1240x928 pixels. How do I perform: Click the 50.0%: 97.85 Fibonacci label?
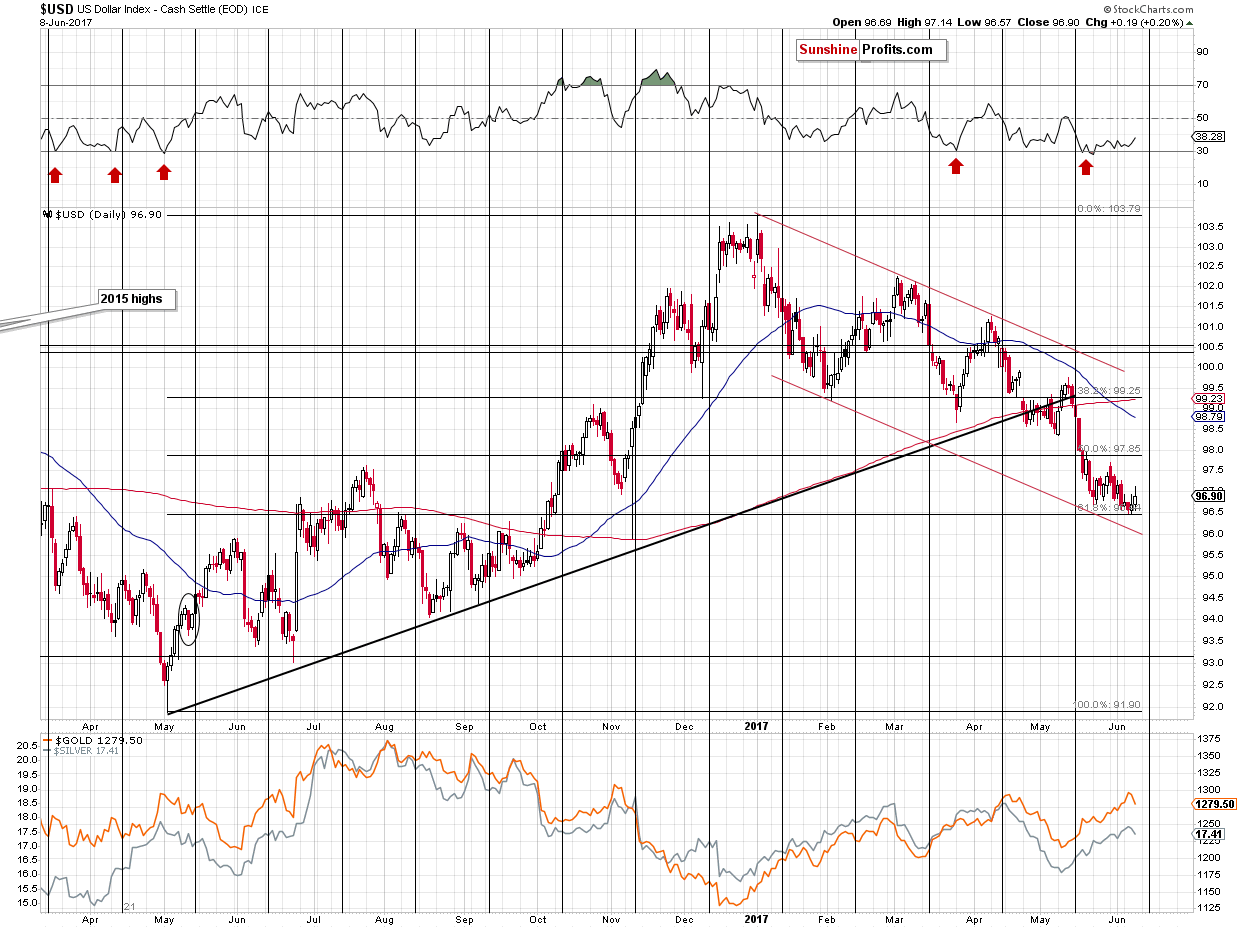(1110, 449)
